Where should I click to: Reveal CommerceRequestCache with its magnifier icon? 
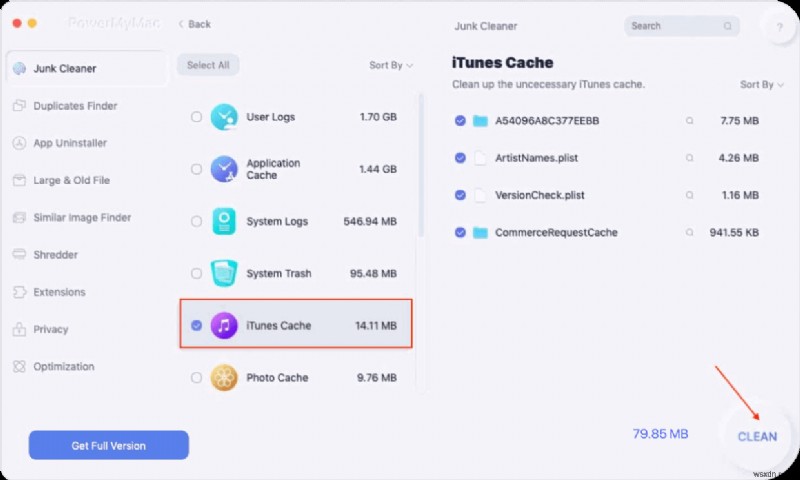click(x=690, y=233)
